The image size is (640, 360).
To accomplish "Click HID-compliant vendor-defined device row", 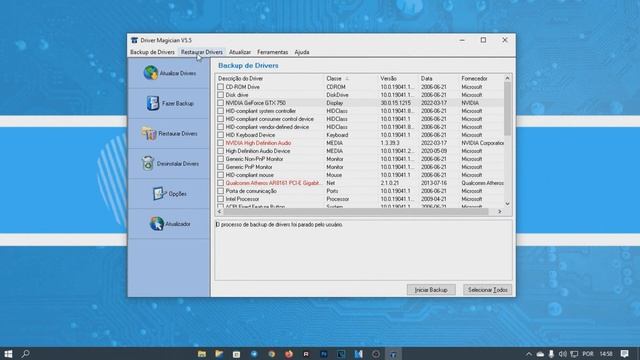I will click(x=360, y=127).
